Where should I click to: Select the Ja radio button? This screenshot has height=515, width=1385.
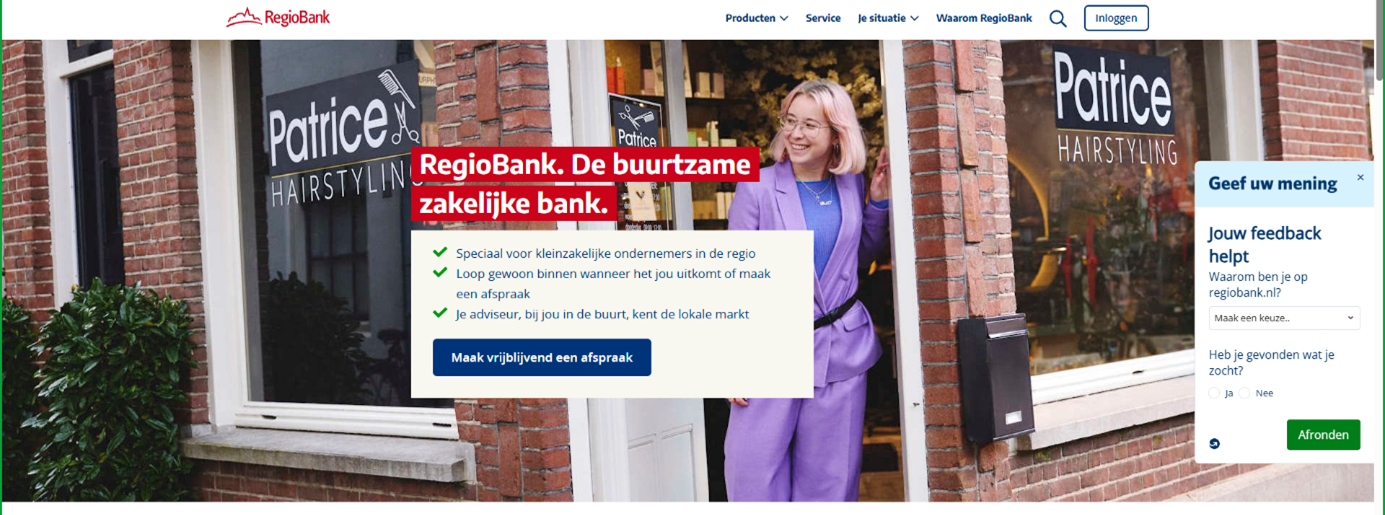click(1215, 393)
